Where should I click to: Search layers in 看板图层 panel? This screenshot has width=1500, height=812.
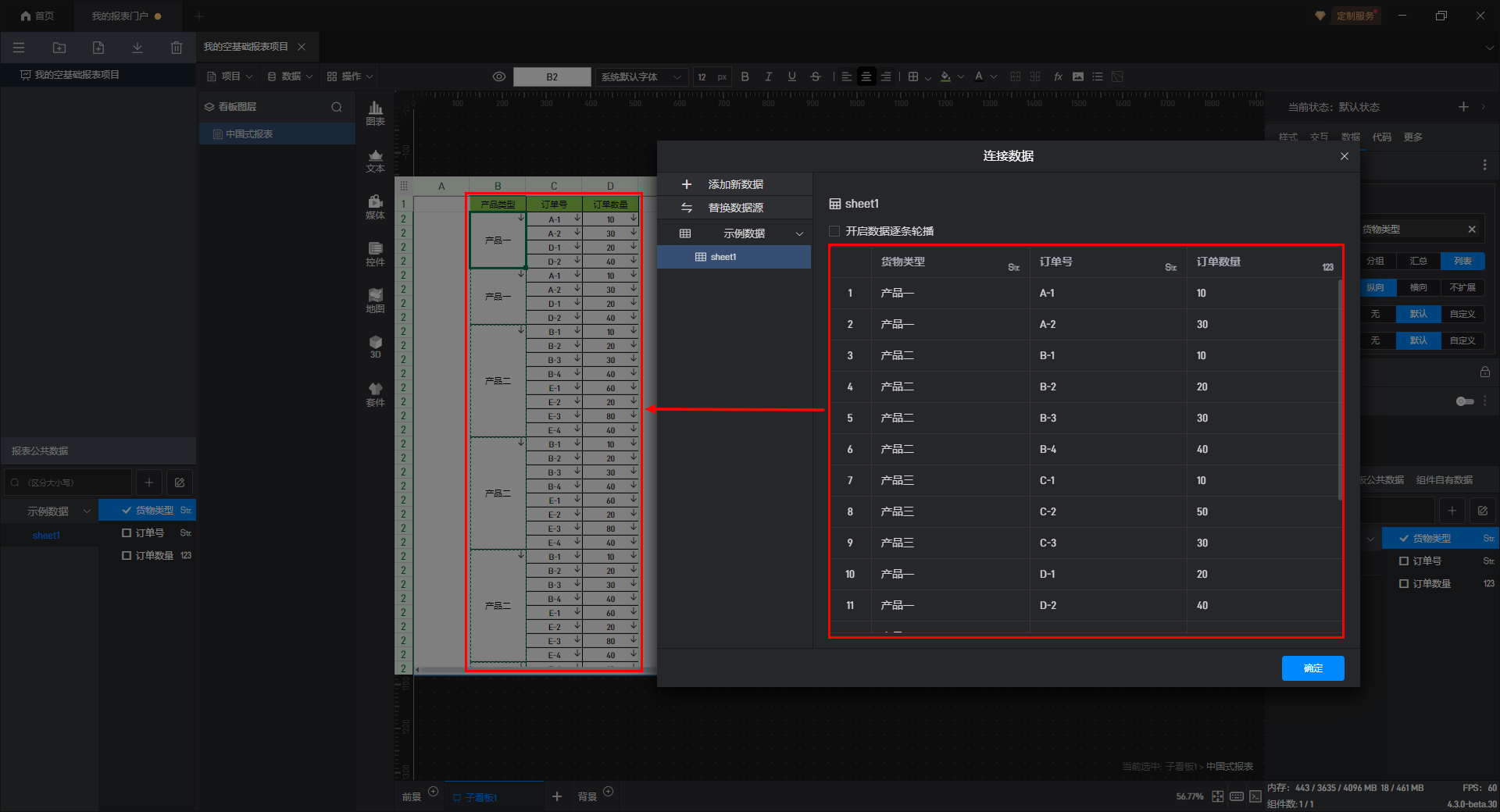[337, 107]
